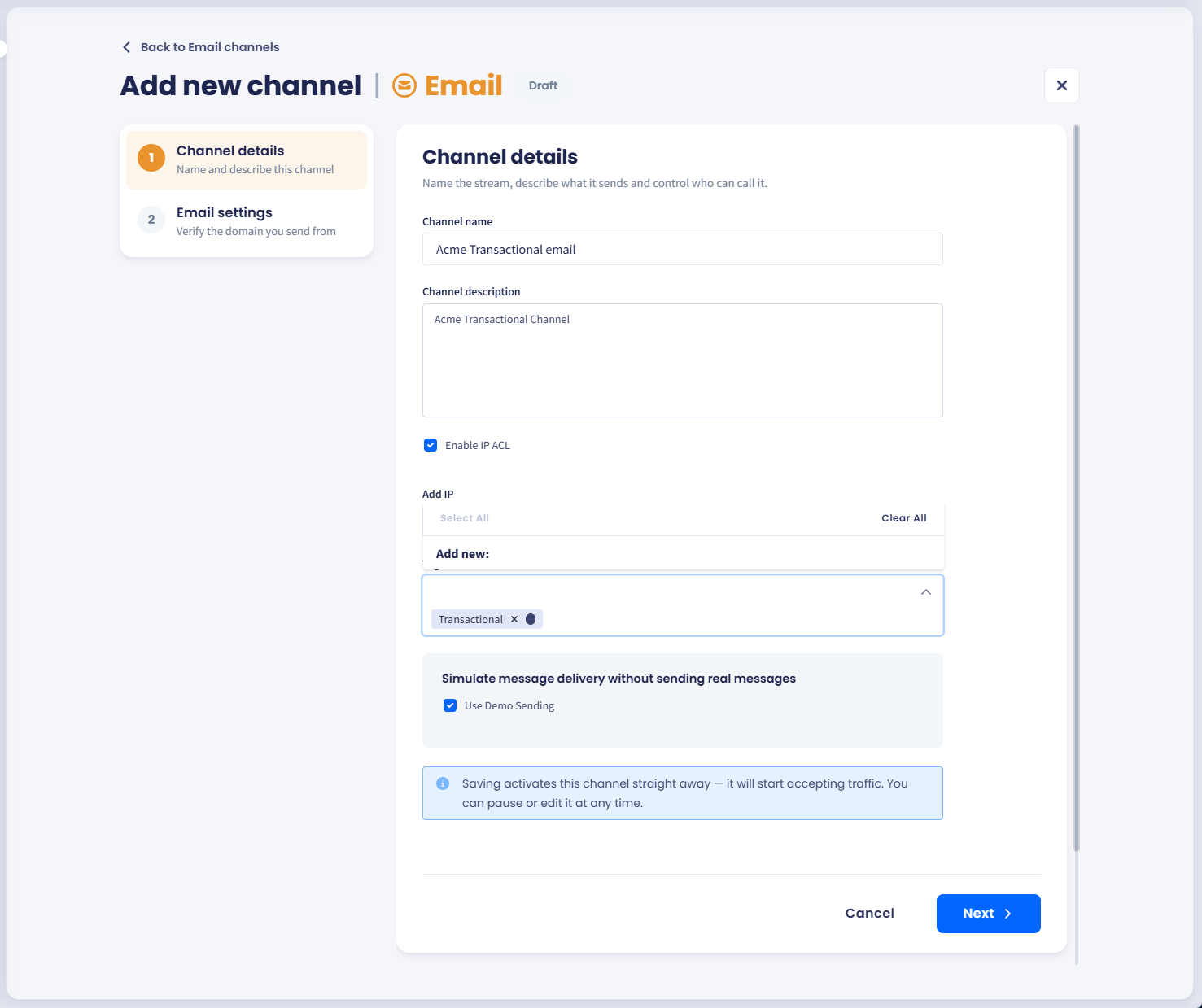Click the 'Simulate message delivery' heading

coord(618,679)
